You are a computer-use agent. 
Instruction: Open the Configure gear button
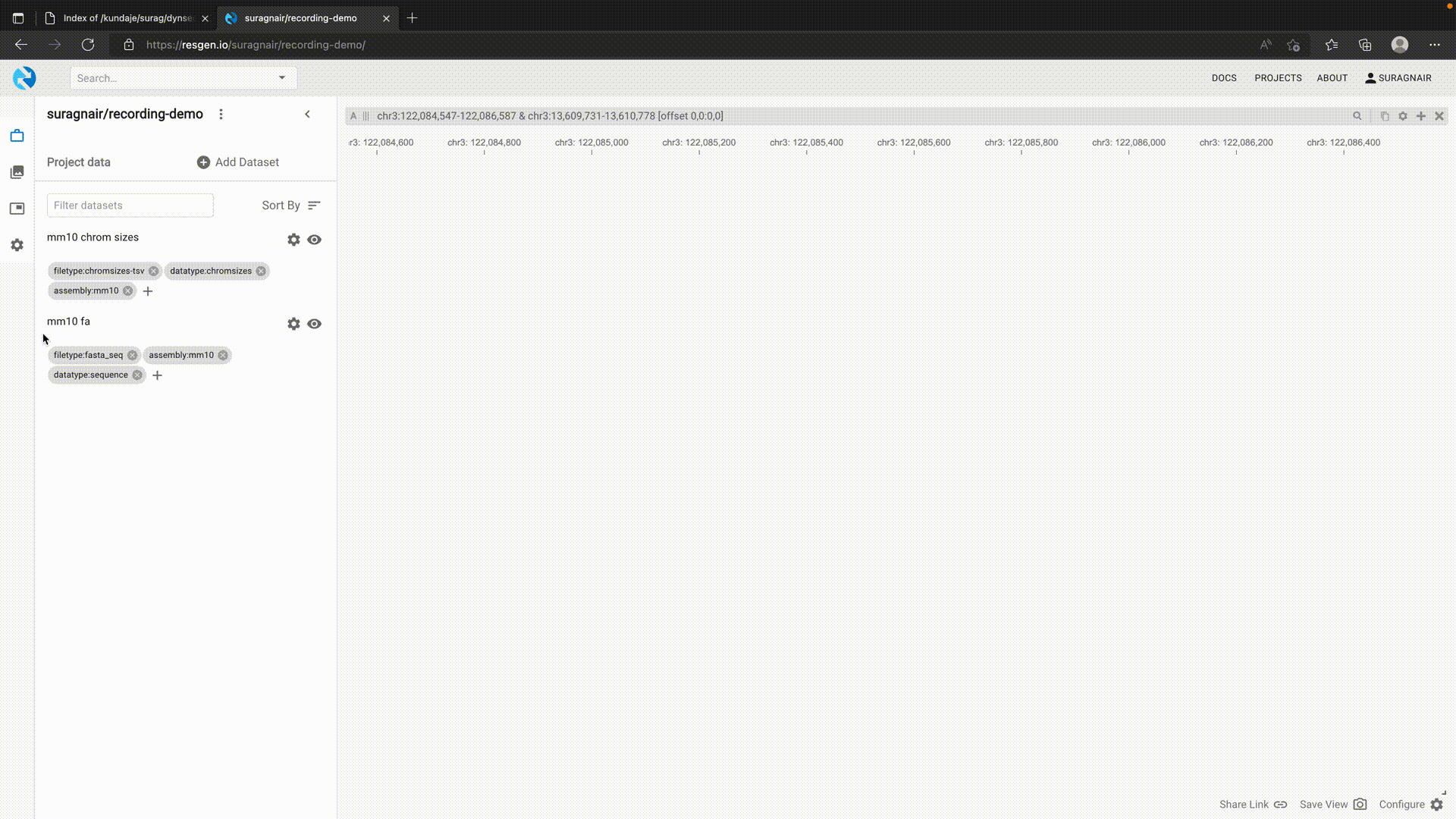click(x=1411, y=805)
